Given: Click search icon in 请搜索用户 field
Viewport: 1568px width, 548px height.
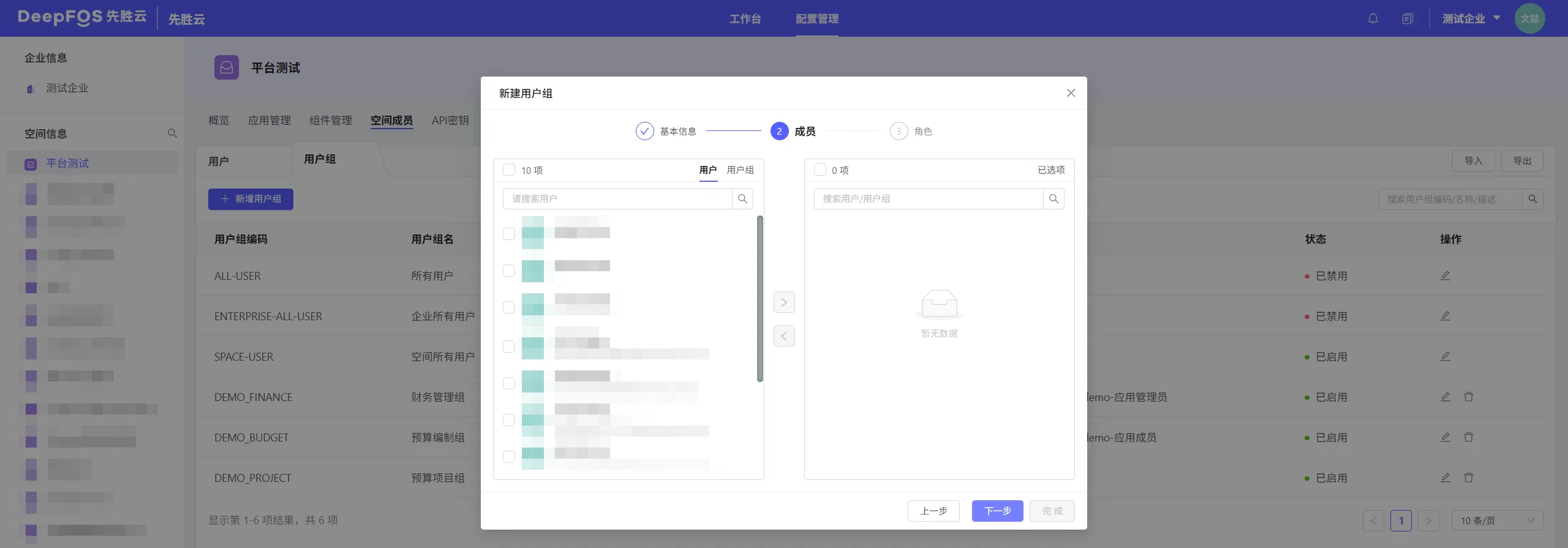Looking at the screenshot, I should [x=742, y=198].
